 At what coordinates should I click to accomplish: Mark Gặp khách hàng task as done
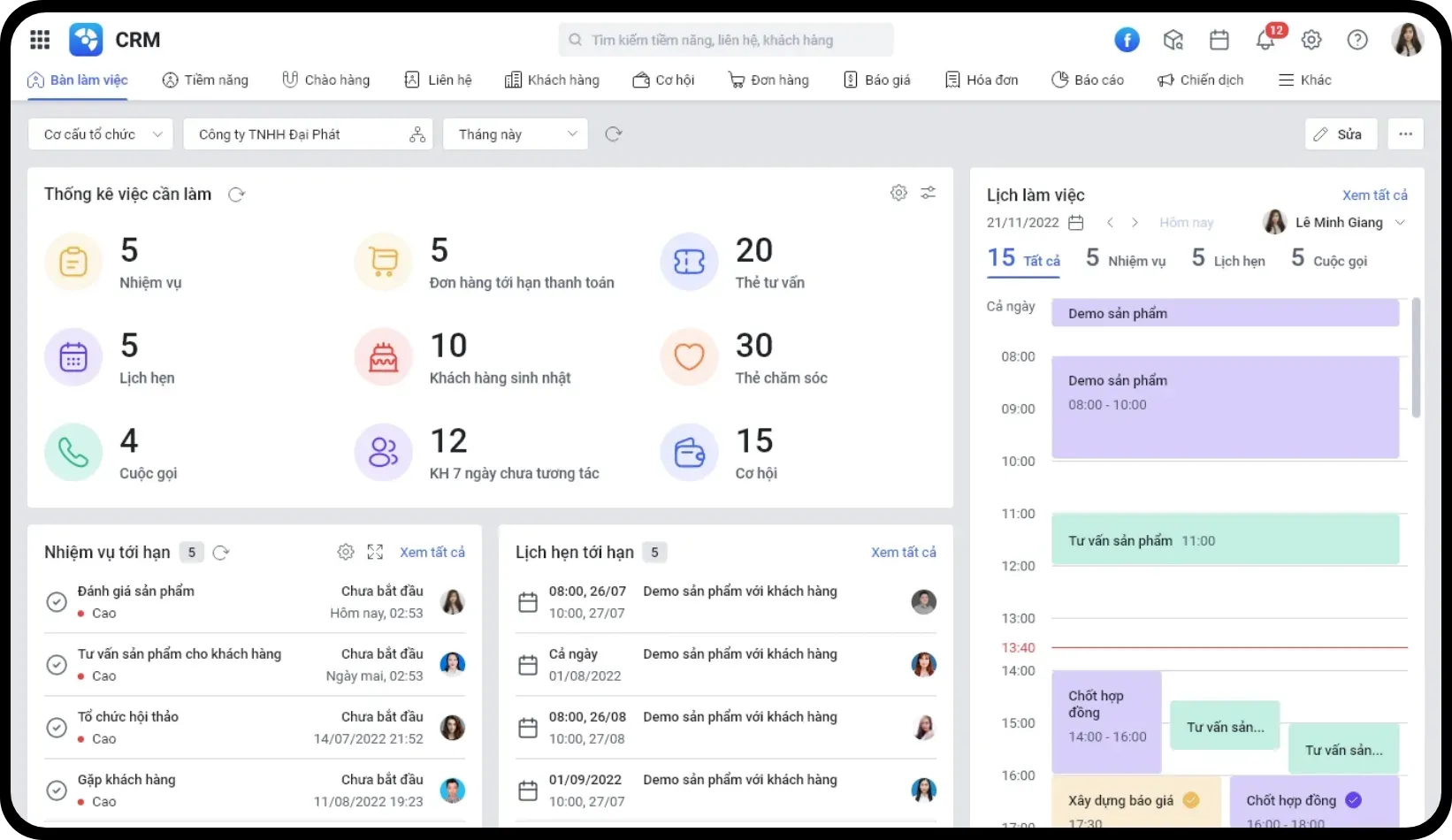coord(57,790)
